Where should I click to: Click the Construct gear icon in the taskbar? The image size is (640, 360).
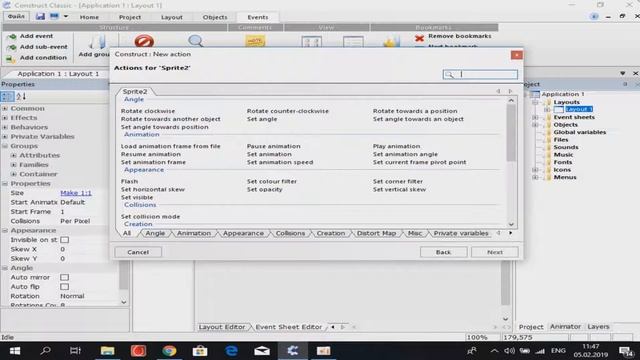pyautogui.click(x=292, y=351)
